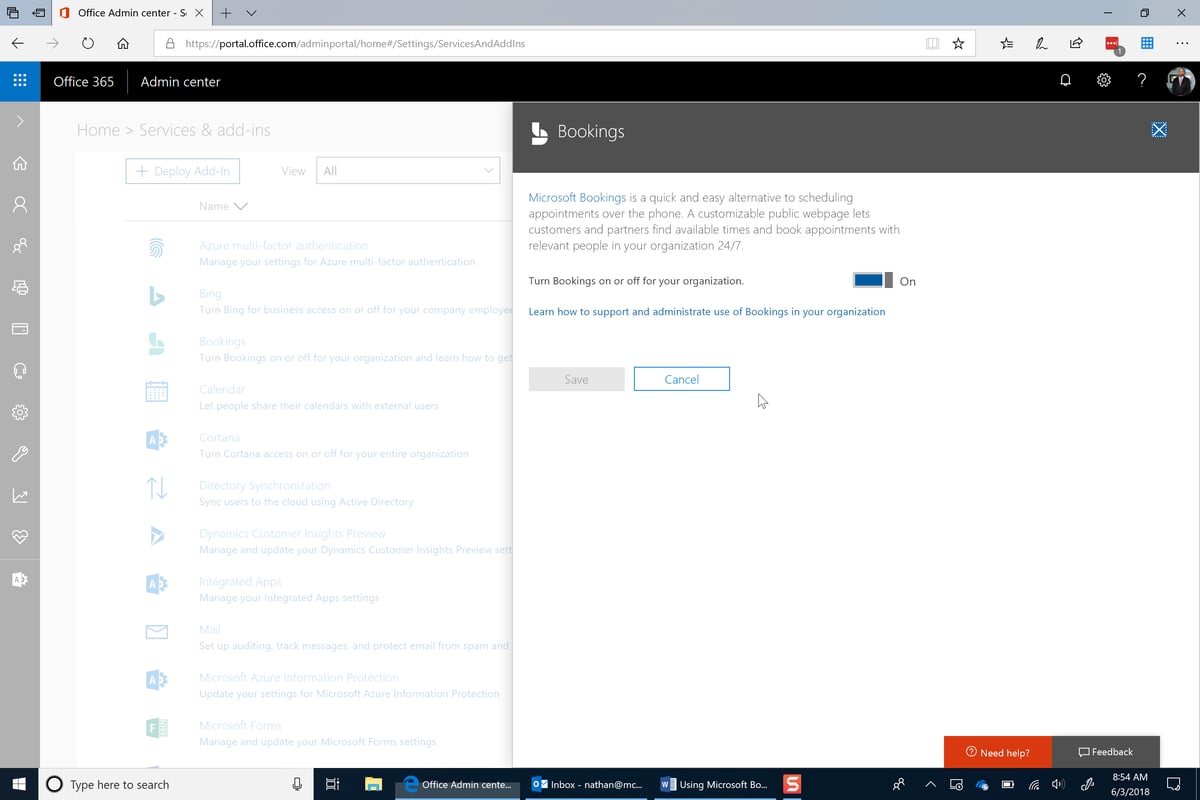Select the Users icon in the left navigation
Screen dimensions: 1200x800
[x=19, y=204]
